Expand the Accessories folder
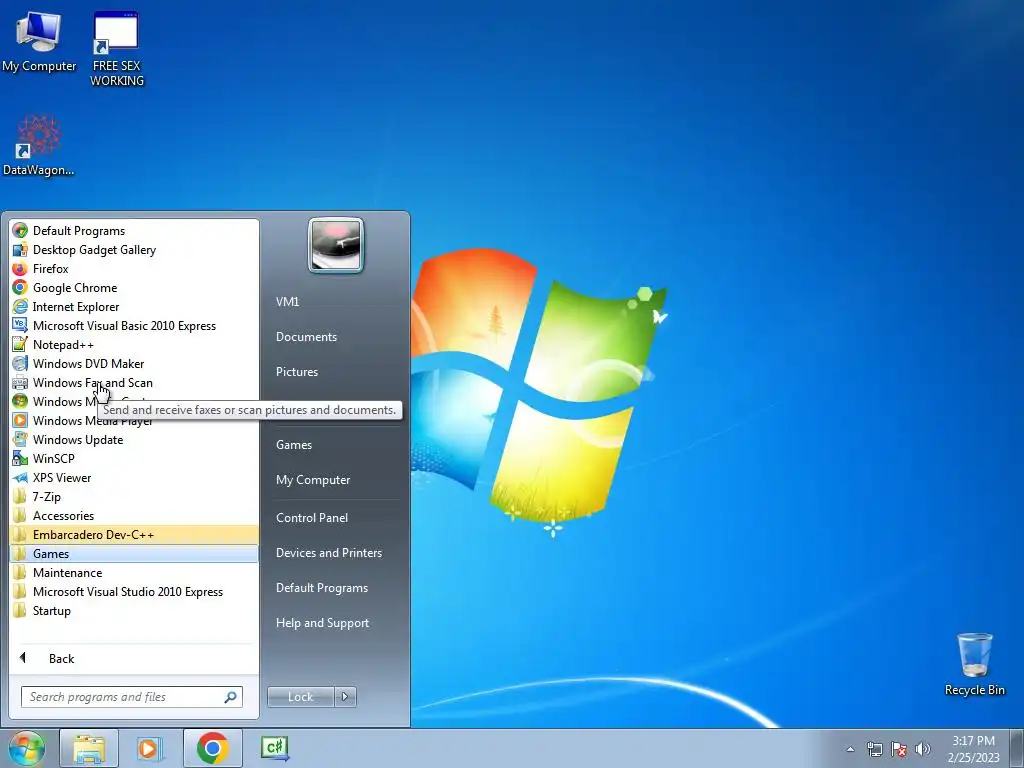Viewport: 1024px width, 768px height. pyautogui.click(x=134, y=515)
